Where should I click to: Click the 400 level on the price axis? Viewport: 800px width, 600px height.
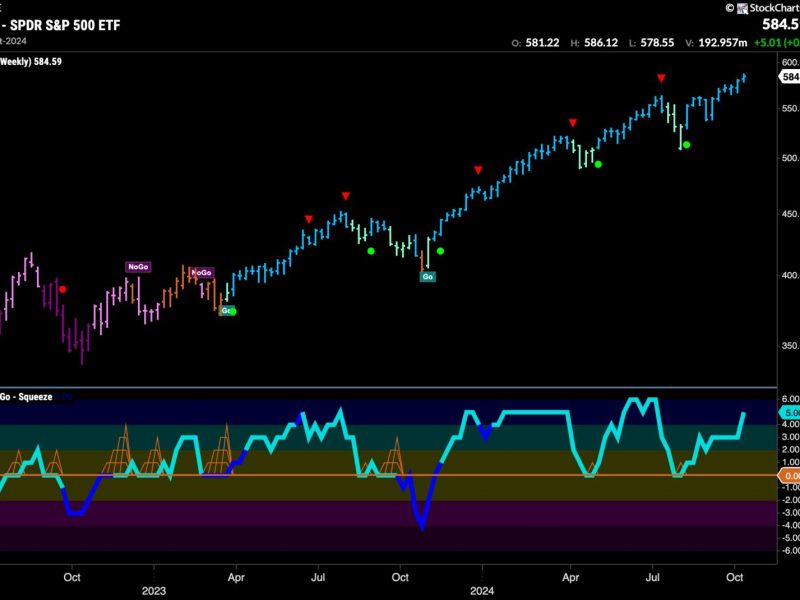coord(790,275)
